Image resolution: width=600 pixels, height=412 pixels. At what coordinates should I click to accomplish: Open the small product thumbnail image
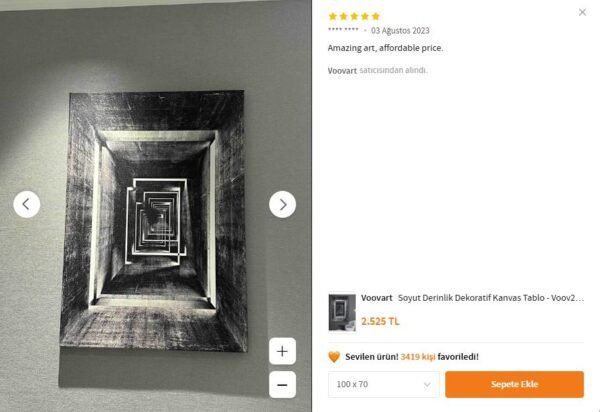click(342, 313)
